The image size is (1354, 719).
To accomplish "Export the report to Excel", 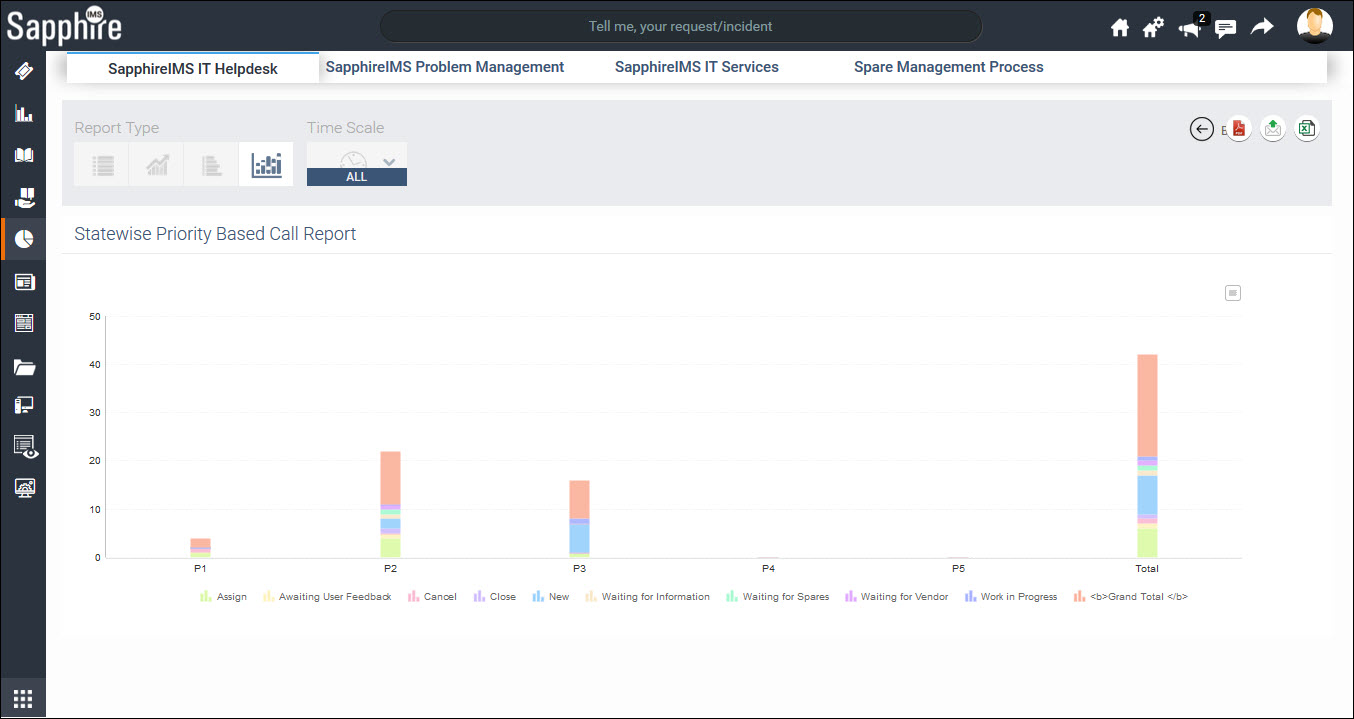I will [1306, 128].
